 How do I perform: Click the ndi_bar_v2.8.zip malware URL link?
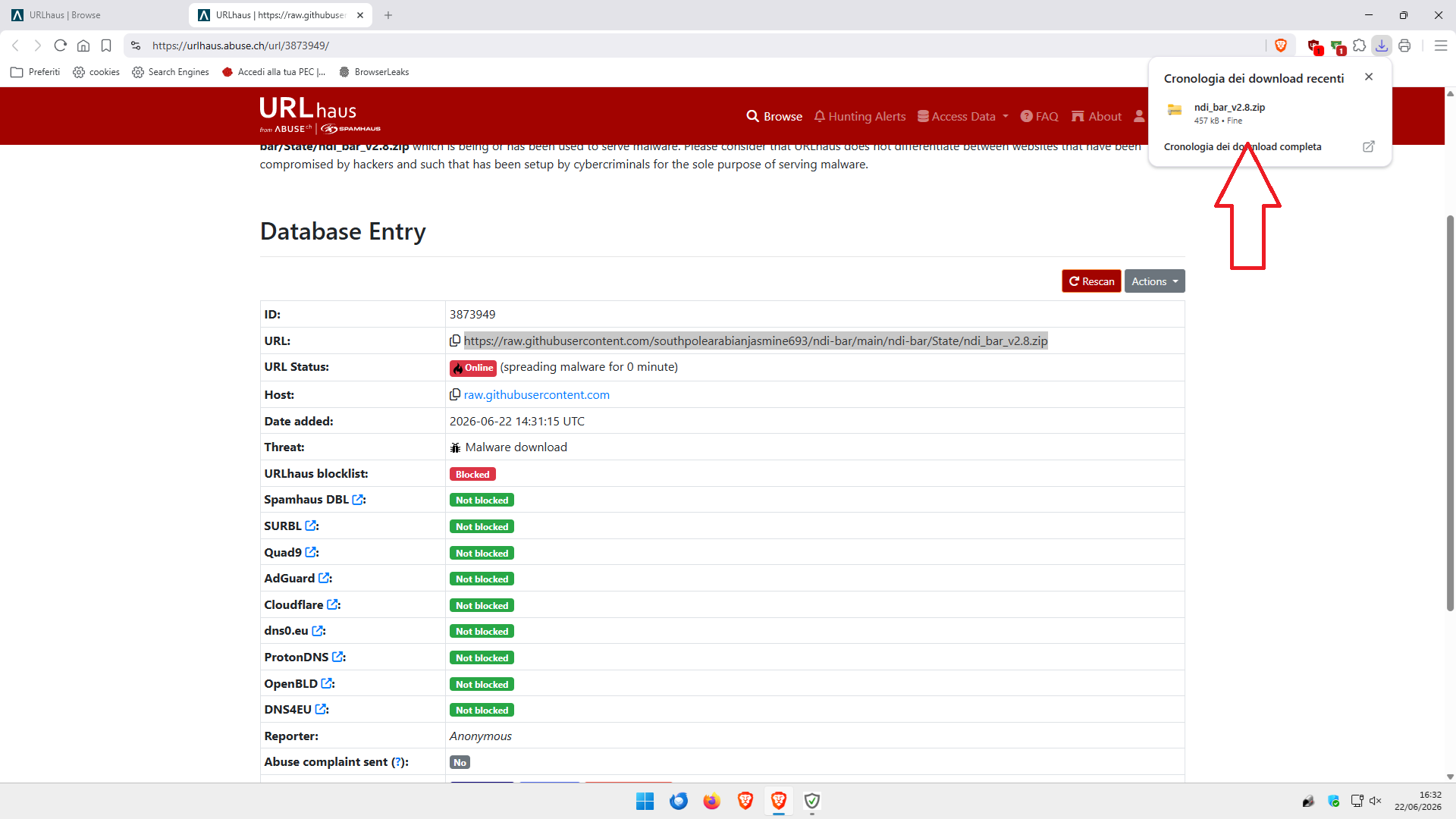tap(755, 340)
